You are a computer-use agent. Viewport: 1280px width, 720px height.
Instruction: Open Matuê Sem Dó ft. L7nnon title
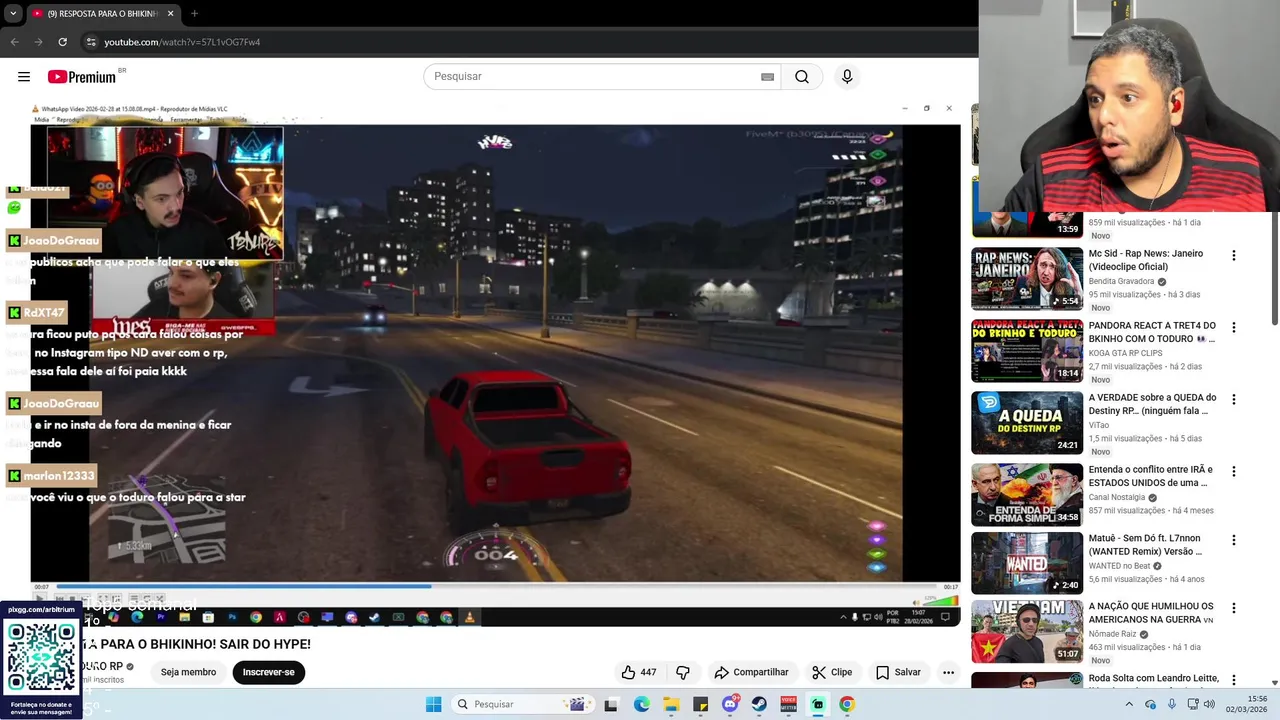click(x=1146, y=545)
